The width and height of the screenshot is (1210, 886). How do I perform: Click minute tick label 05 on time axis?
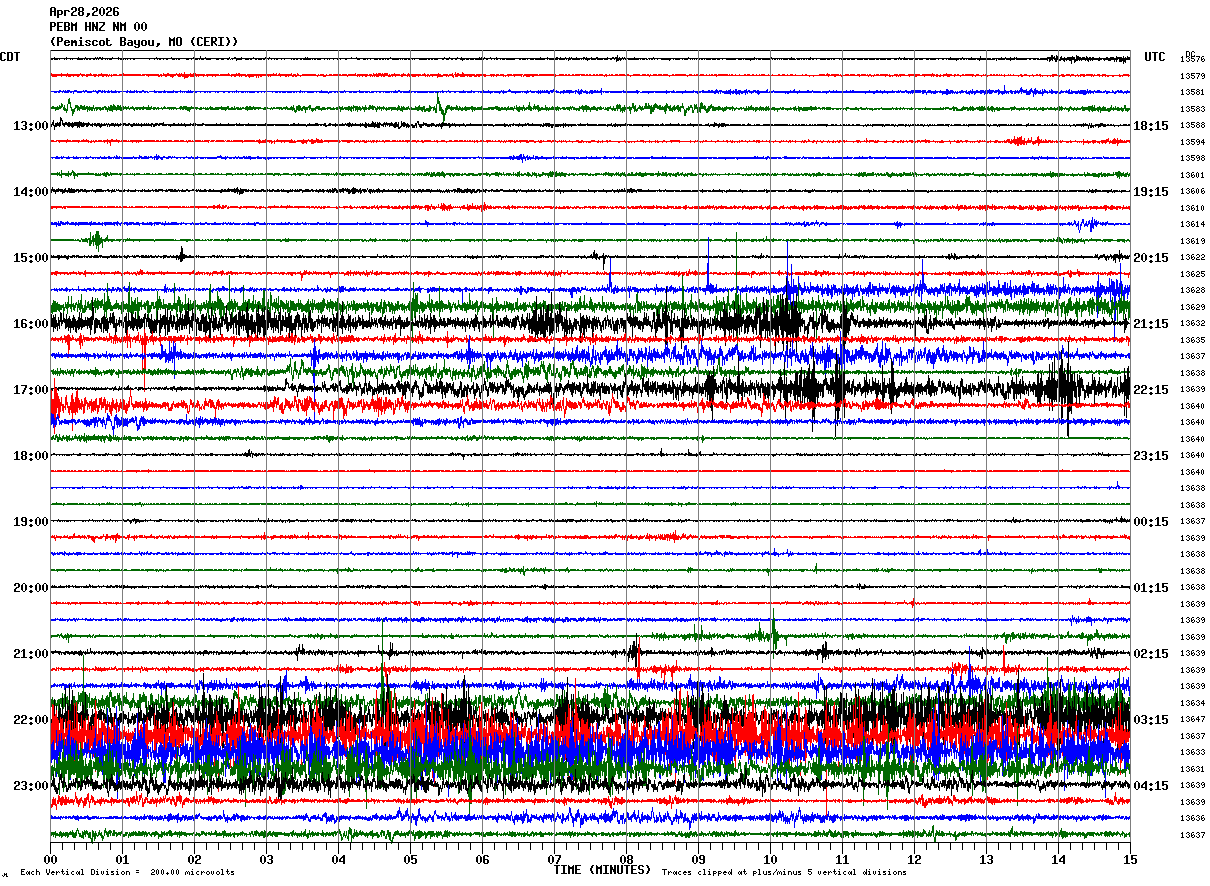coord(411,860)
